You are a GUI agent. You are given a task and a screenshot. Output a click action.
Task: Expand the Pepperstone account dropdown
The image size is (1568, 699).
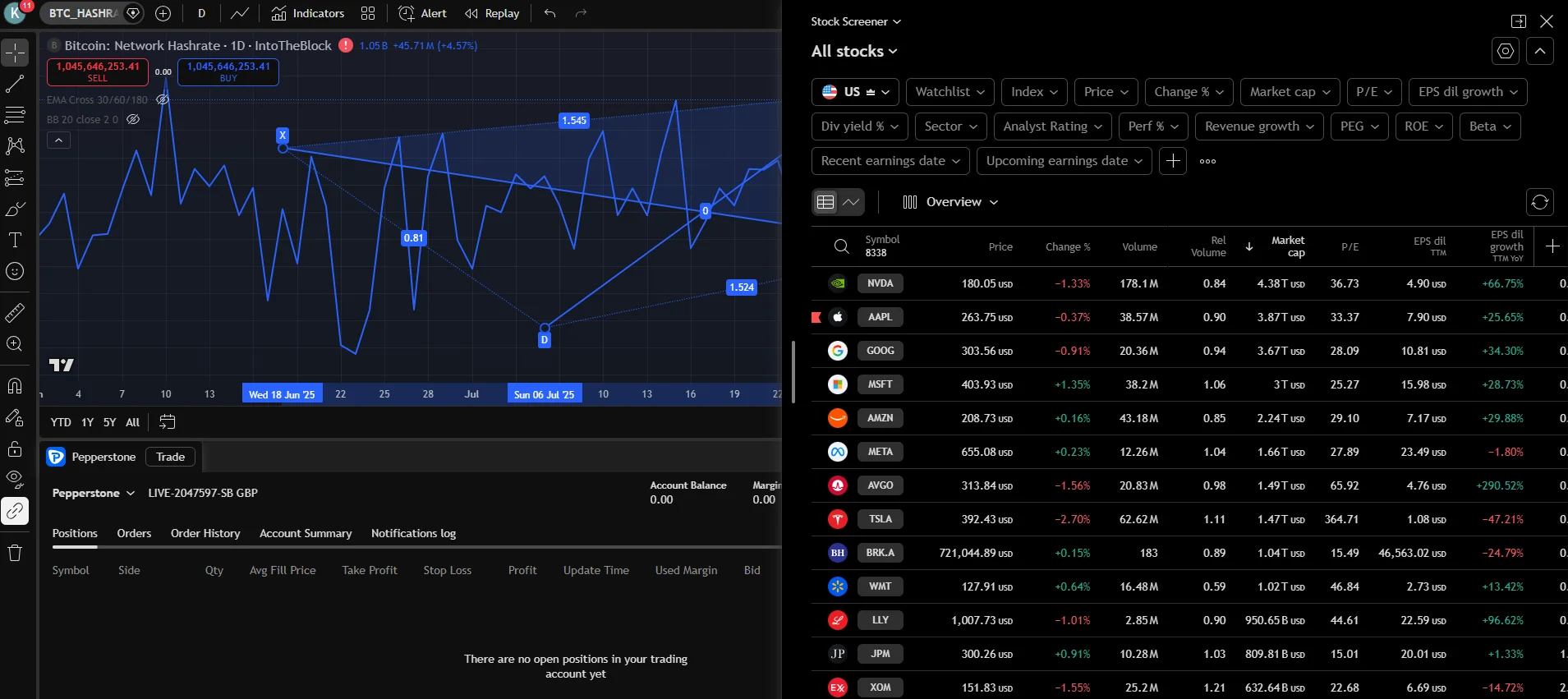[93, 493]
